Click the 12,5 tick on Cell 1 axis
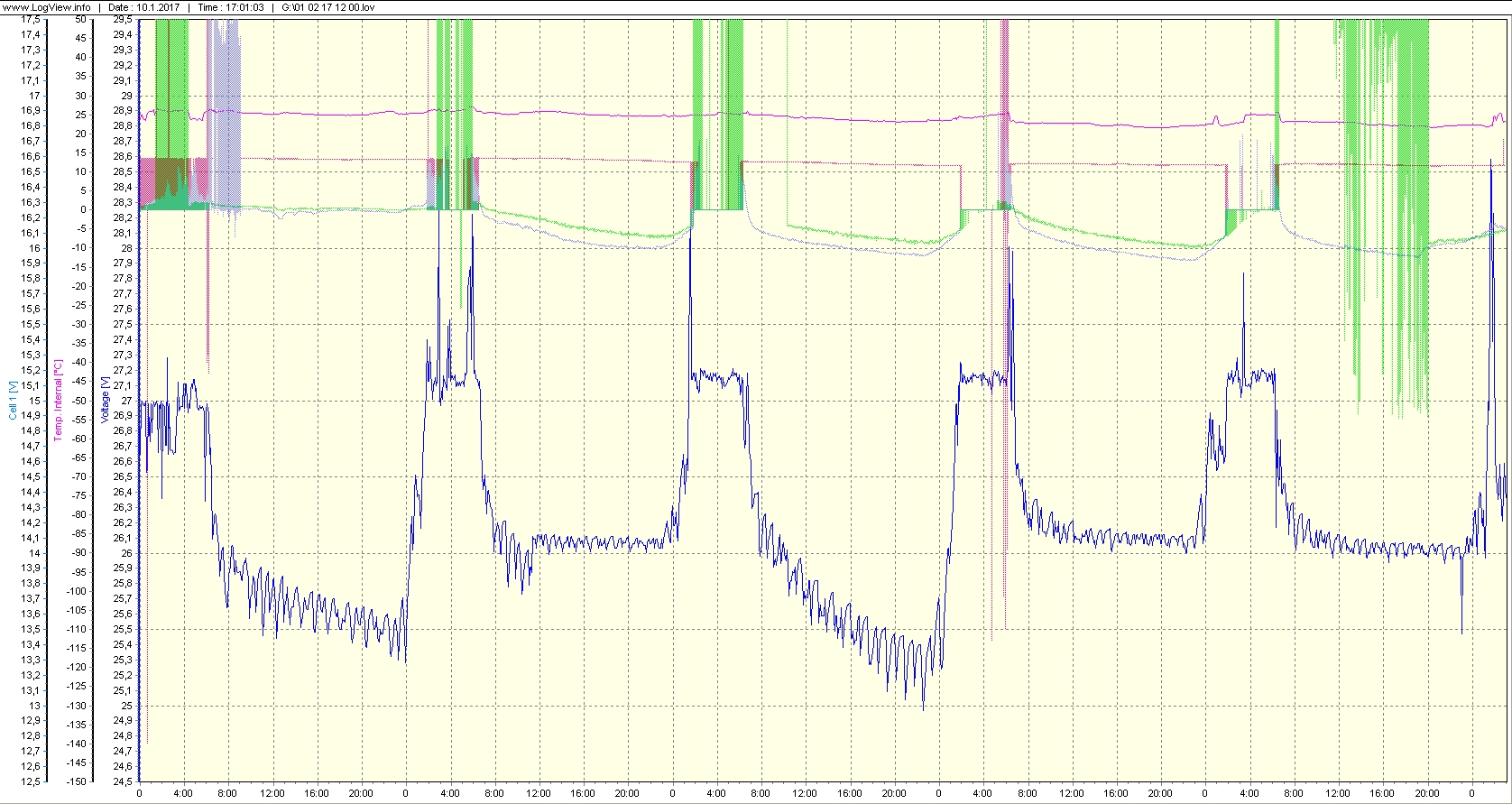Viewport: 1512px width, 804px height. 31,781
